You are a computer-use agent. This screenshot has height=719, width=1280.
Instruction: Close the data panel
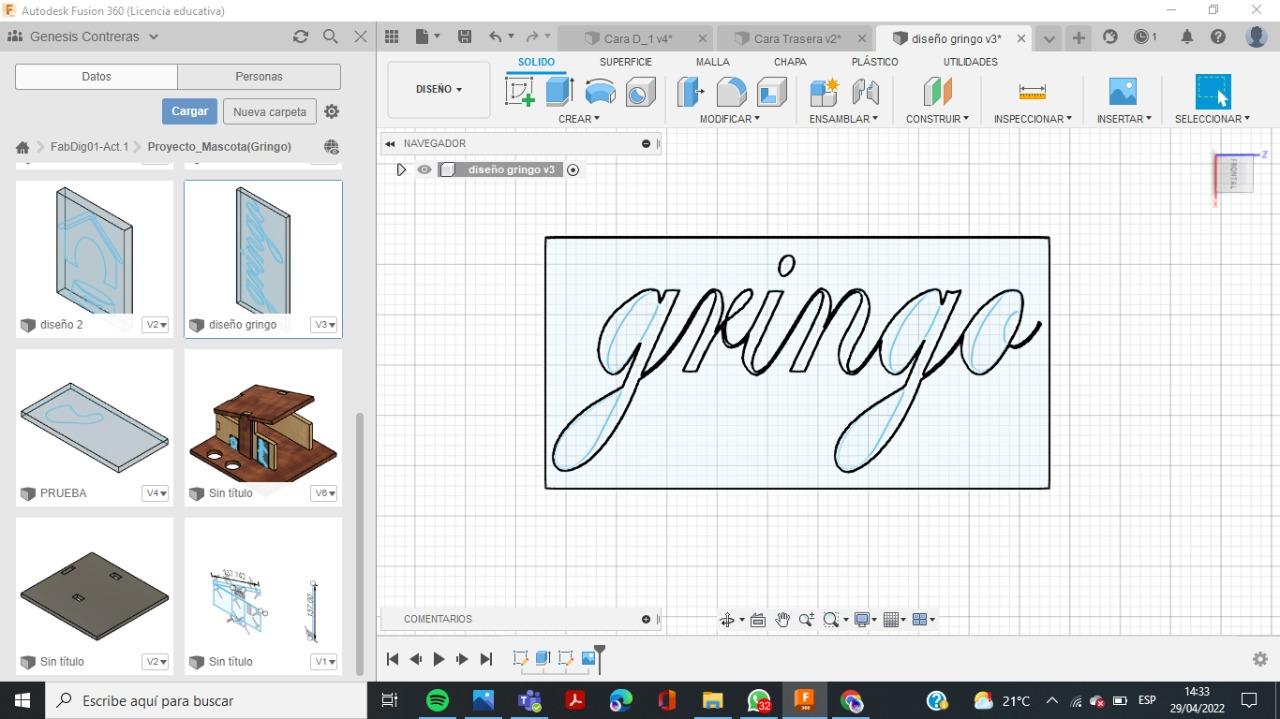pyautogui.click(x=361, y=36)
